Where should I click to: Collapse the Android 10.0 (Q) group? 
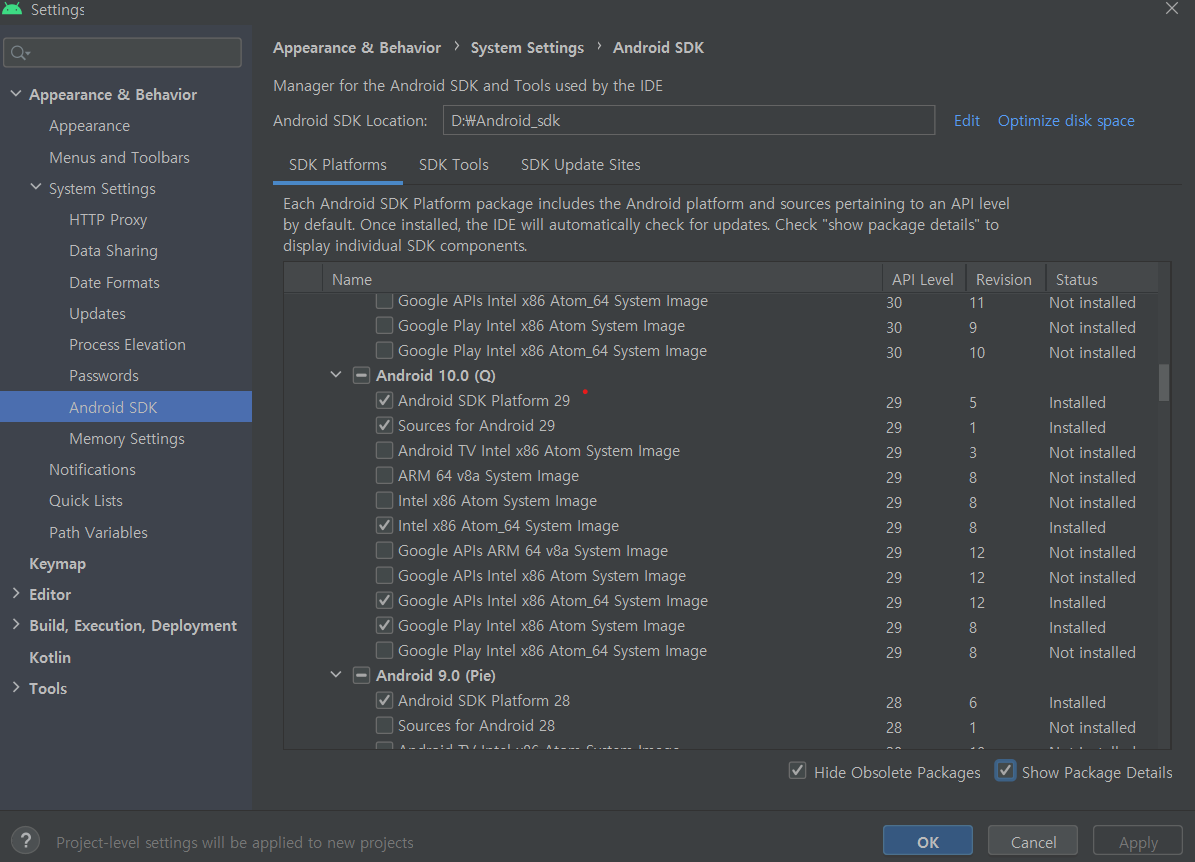tap(336, 375)
